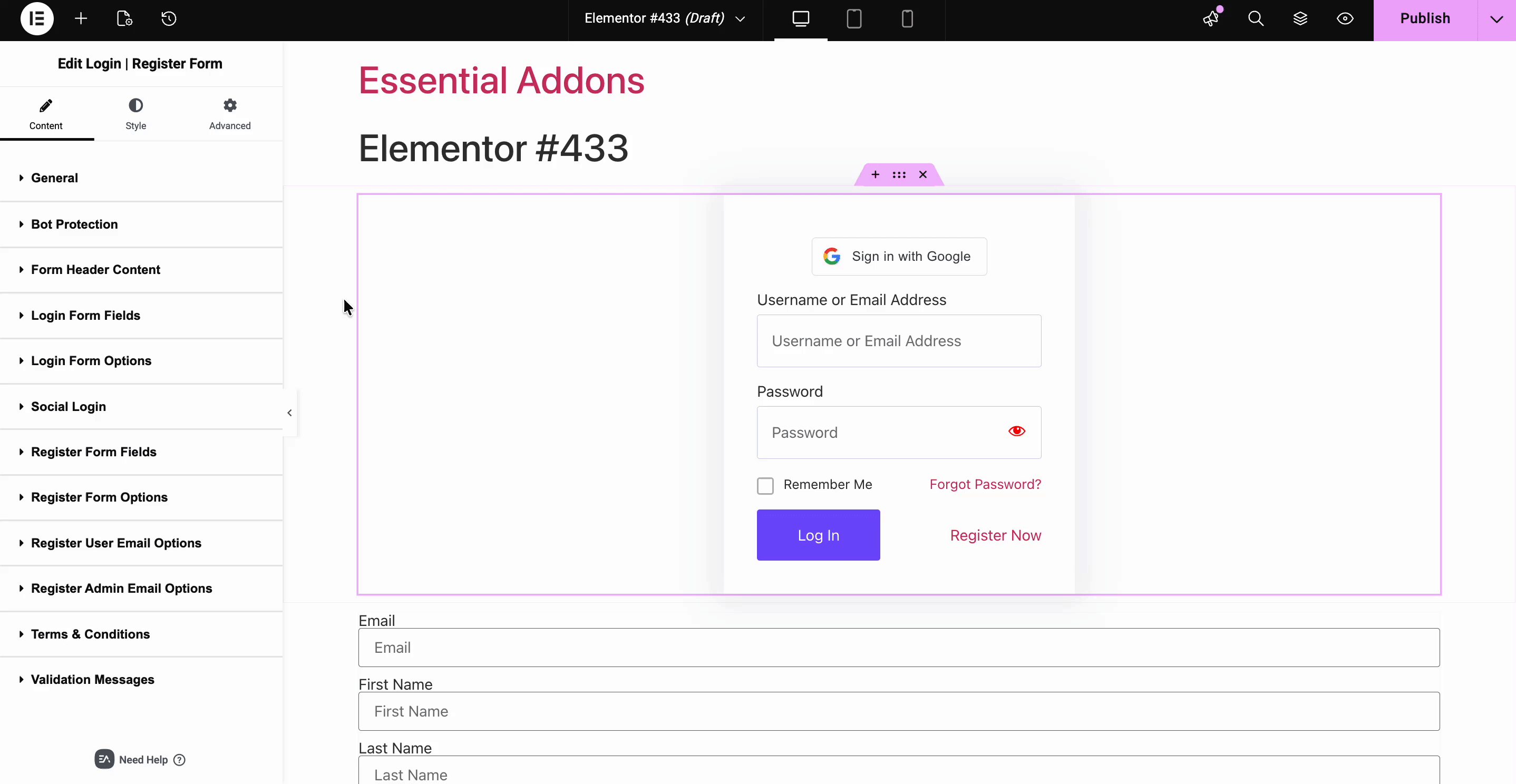This screenshot has width=1516, height=784.
Task: Check the Remember Me checkbox
Action: [x=765, y=485]
